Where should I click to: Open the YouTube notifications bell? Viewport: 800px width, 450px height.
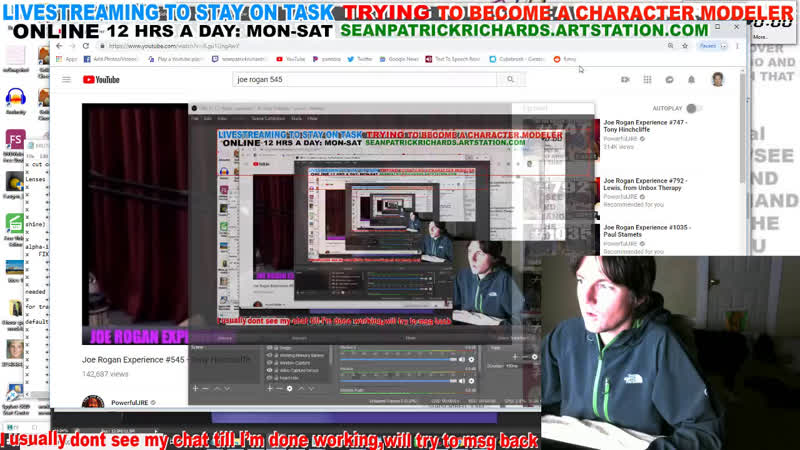(x=691, y=80)
